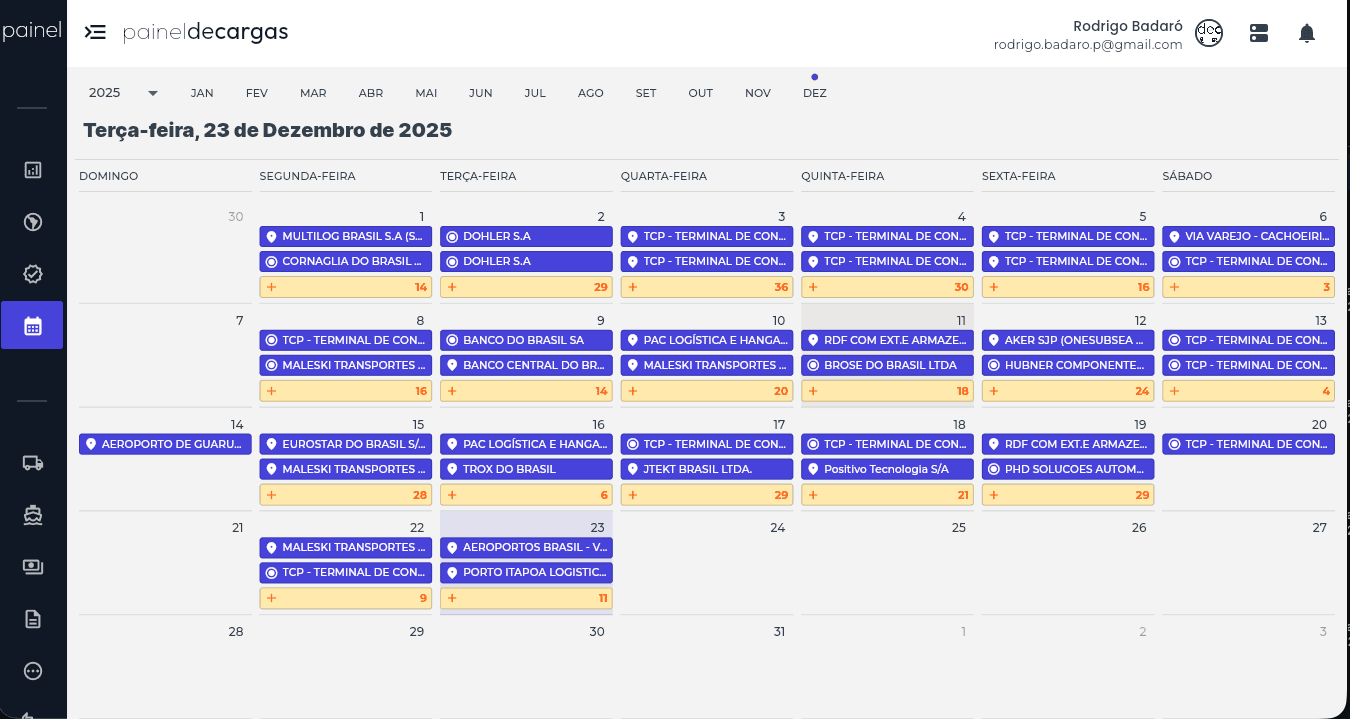Screen dimensions: 1350x719
Task: Switch to the JUN month tab
Action: pyautogui.click(x=481, y=93)
